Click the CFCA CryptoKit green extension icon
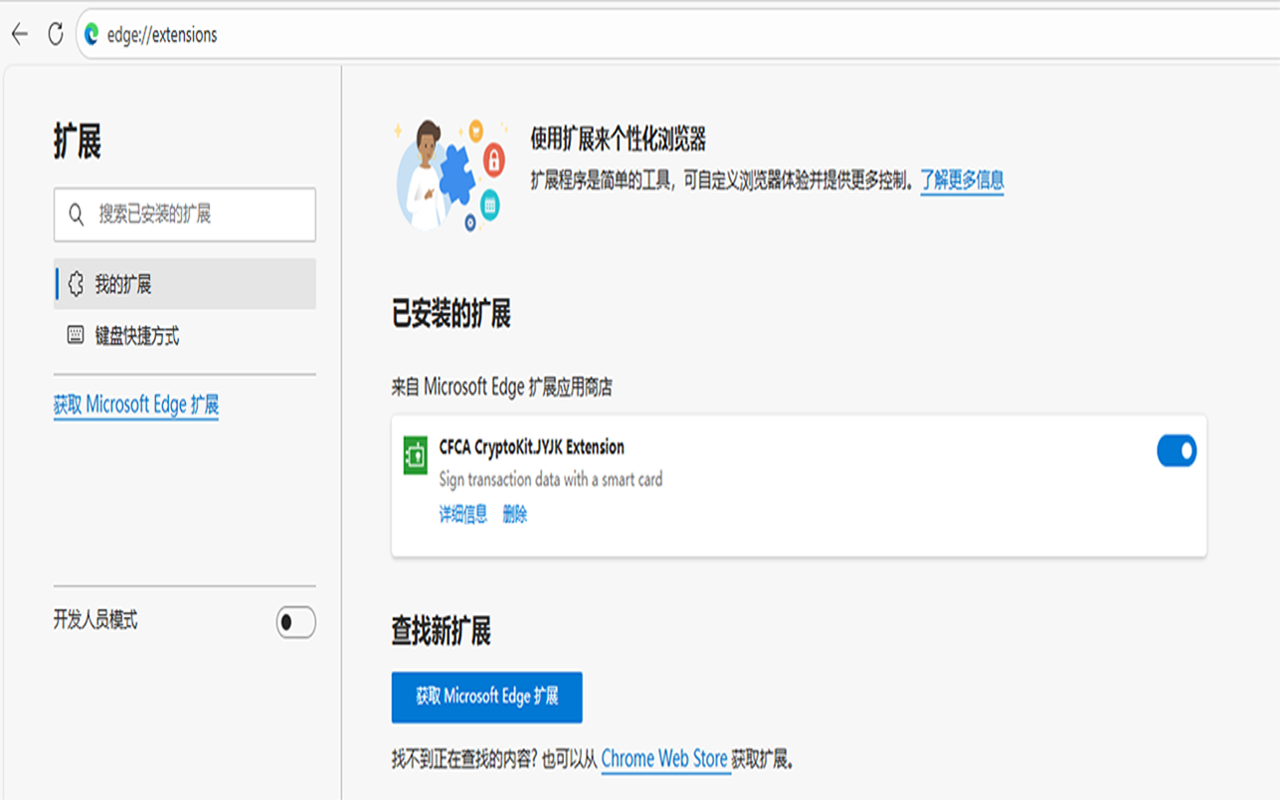 pyautogui.click(x=415, y=455)
